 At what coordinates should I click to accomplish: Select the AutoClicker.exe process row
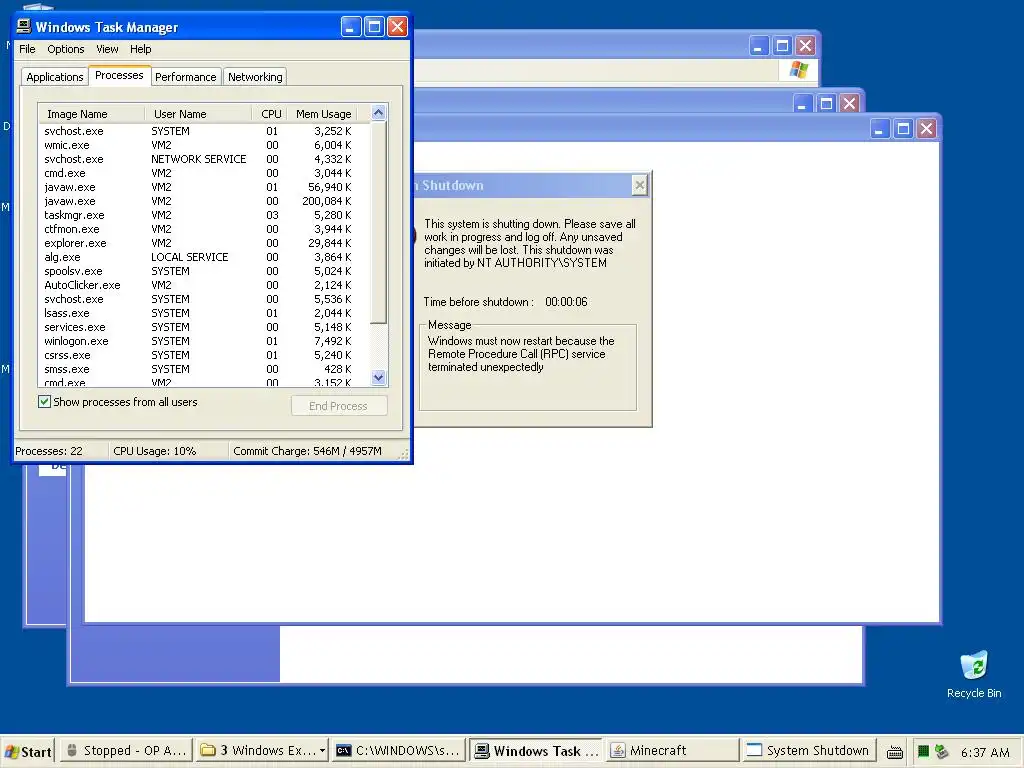[204, 285]
